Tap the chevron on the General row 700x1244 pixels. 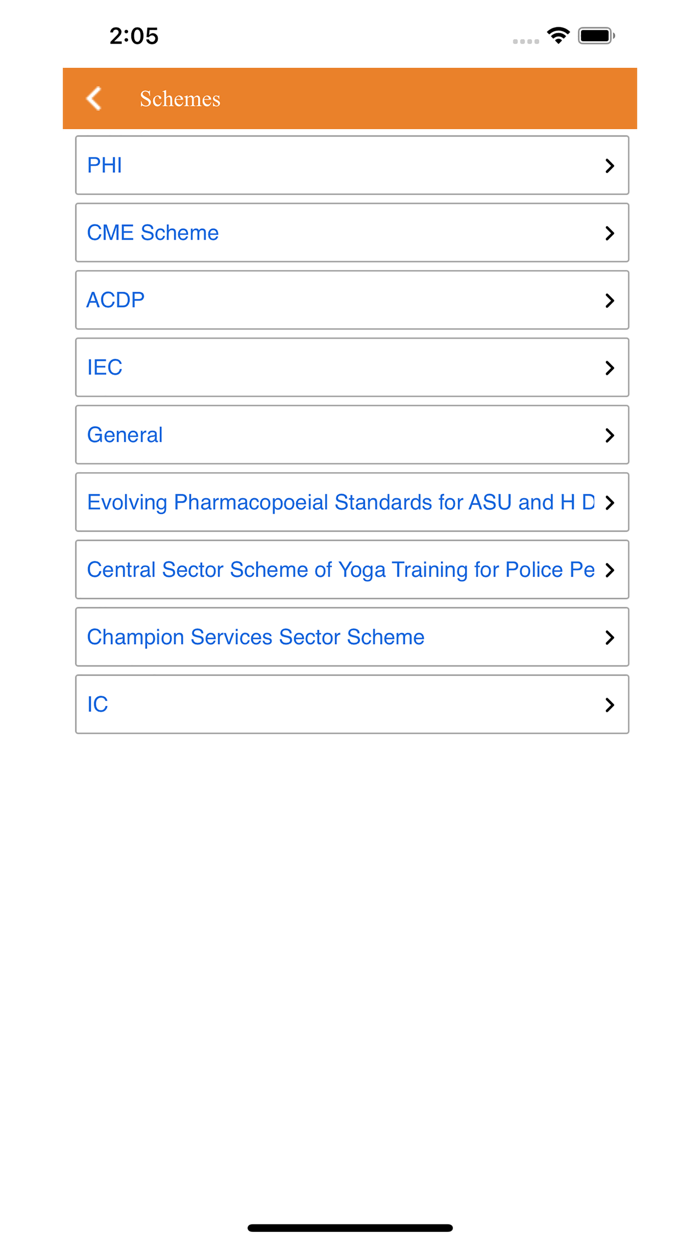pos(609,435)
